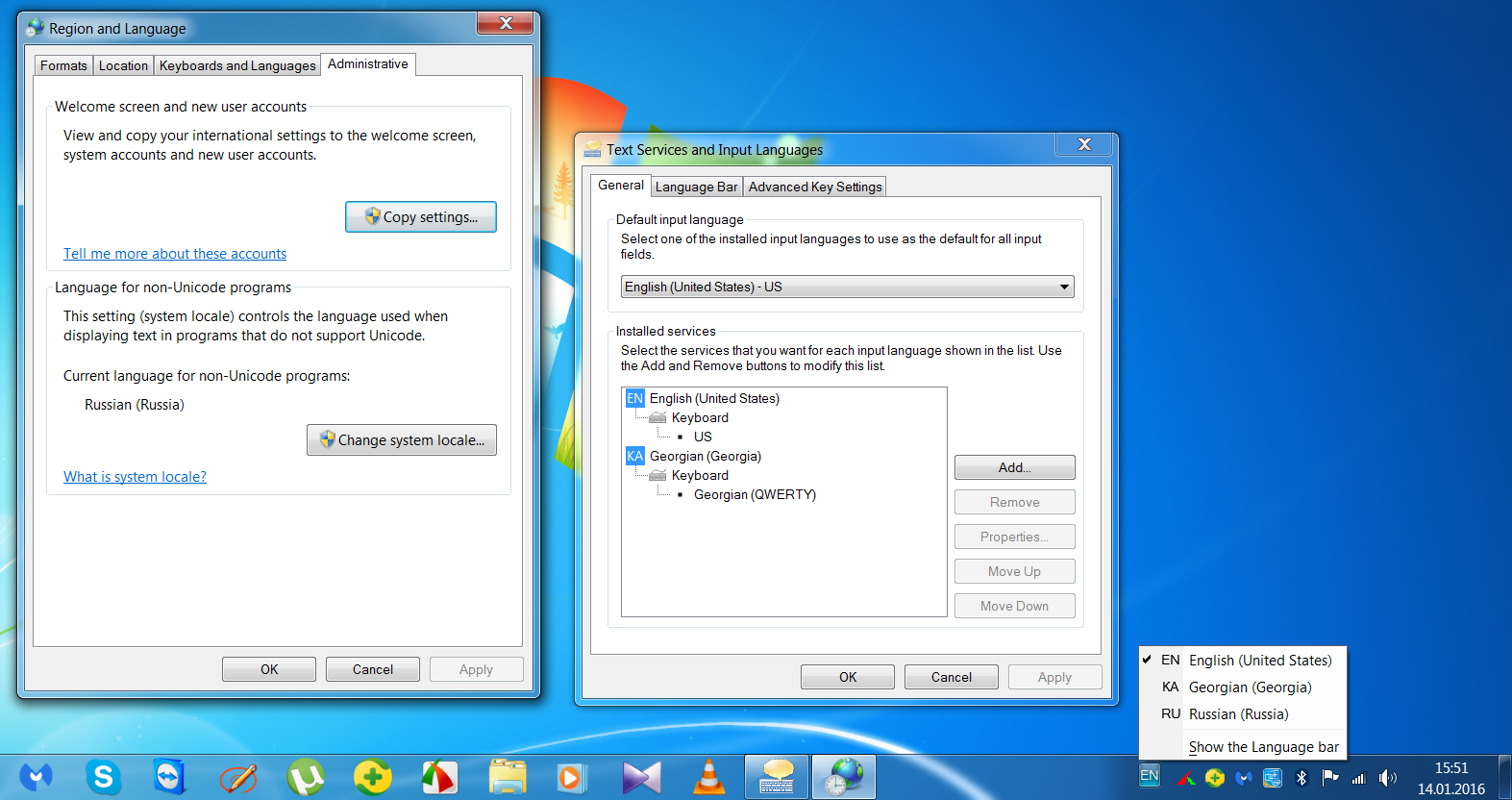The width and height of the screenshot is (1512, 800).
Task: Click OK in Text Services window
Action: point(848,677)
